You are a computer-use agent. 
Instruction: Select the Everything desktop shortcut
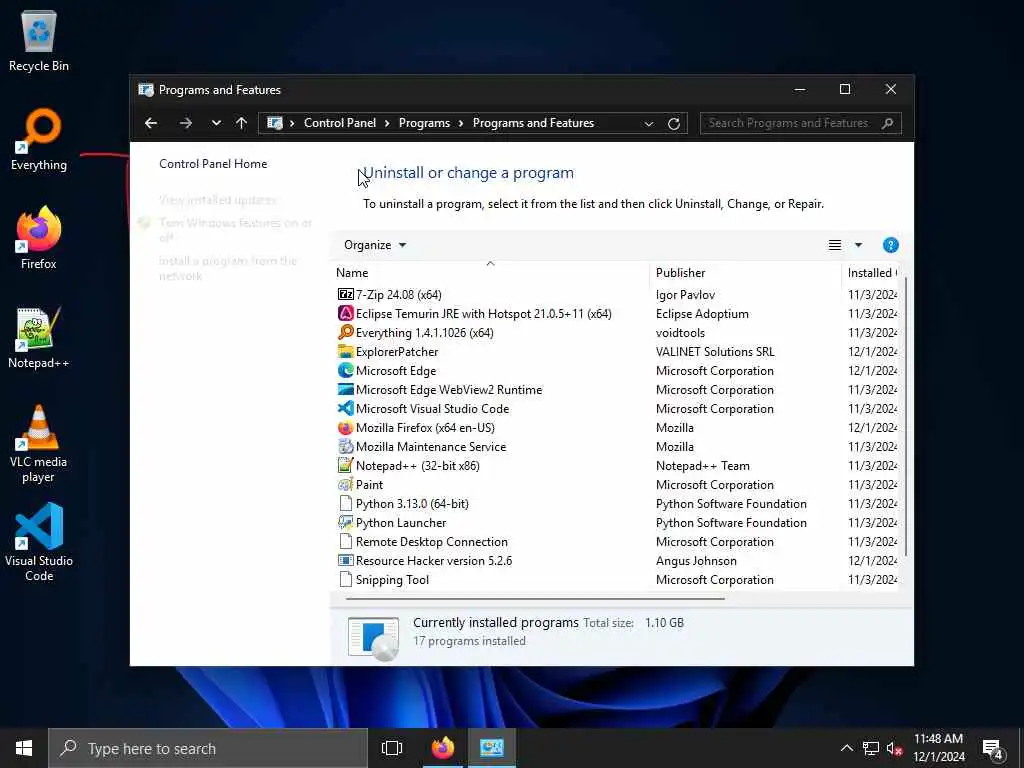[39, 140]
